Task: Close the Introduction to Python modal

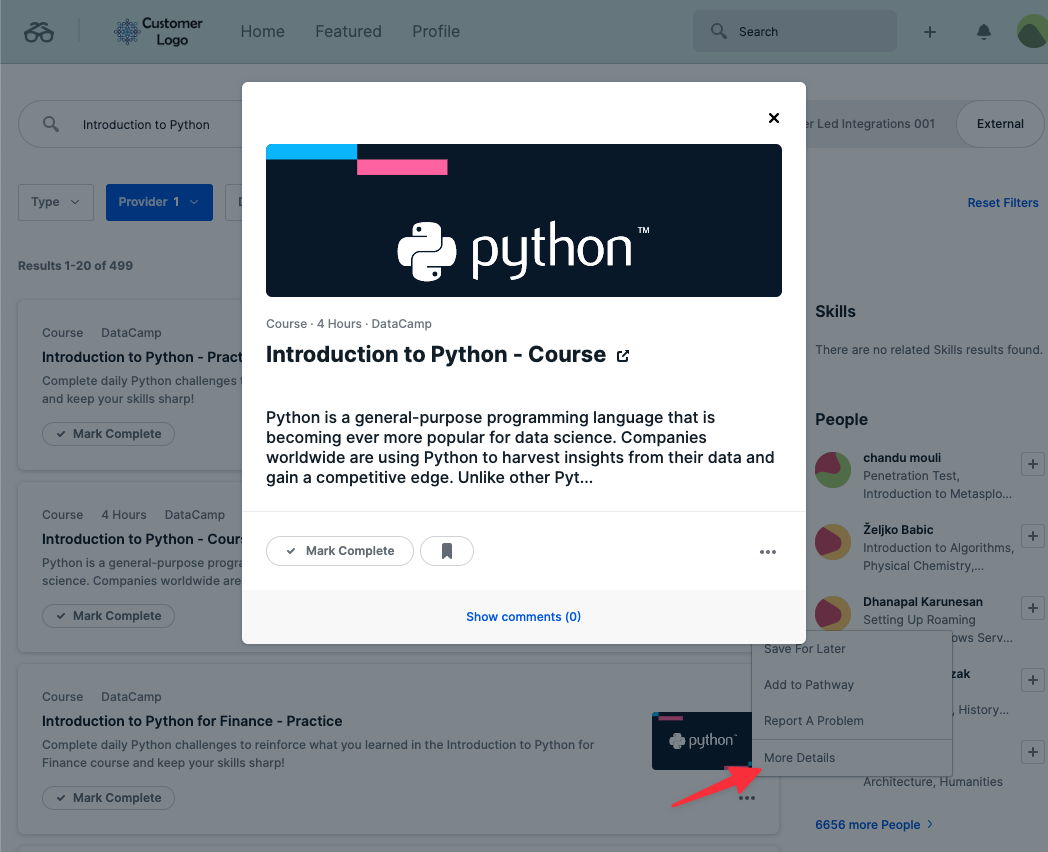Action: tap(774, 118)
